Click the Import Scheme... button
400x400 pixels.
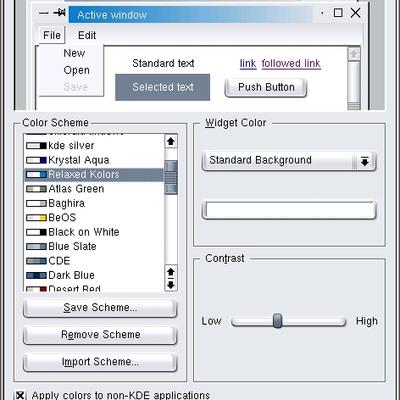(x=100, y=362)
